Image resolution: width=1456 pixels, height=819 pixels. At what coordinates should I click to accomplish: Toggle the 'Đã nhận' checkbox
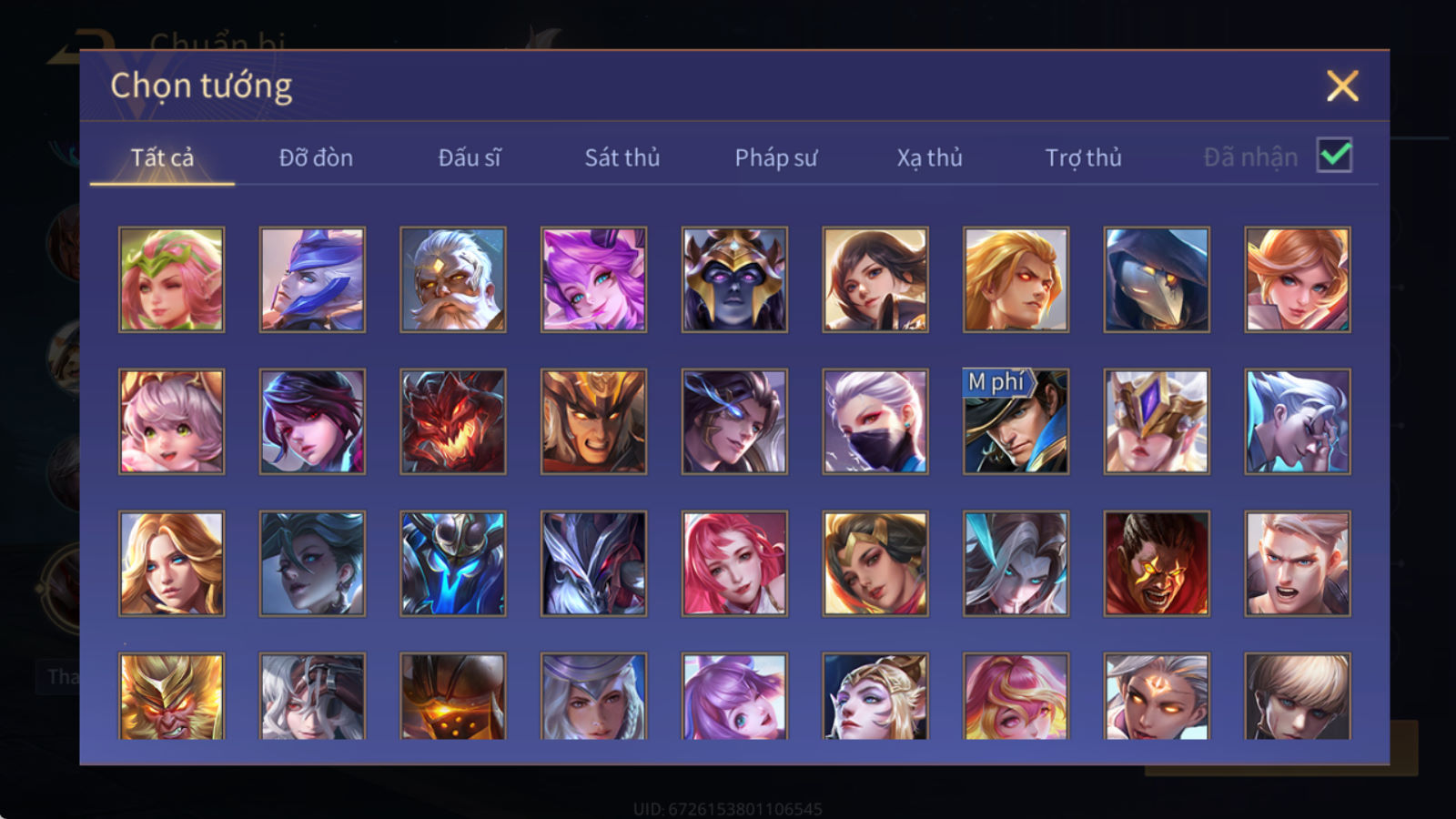[1334, 156]
